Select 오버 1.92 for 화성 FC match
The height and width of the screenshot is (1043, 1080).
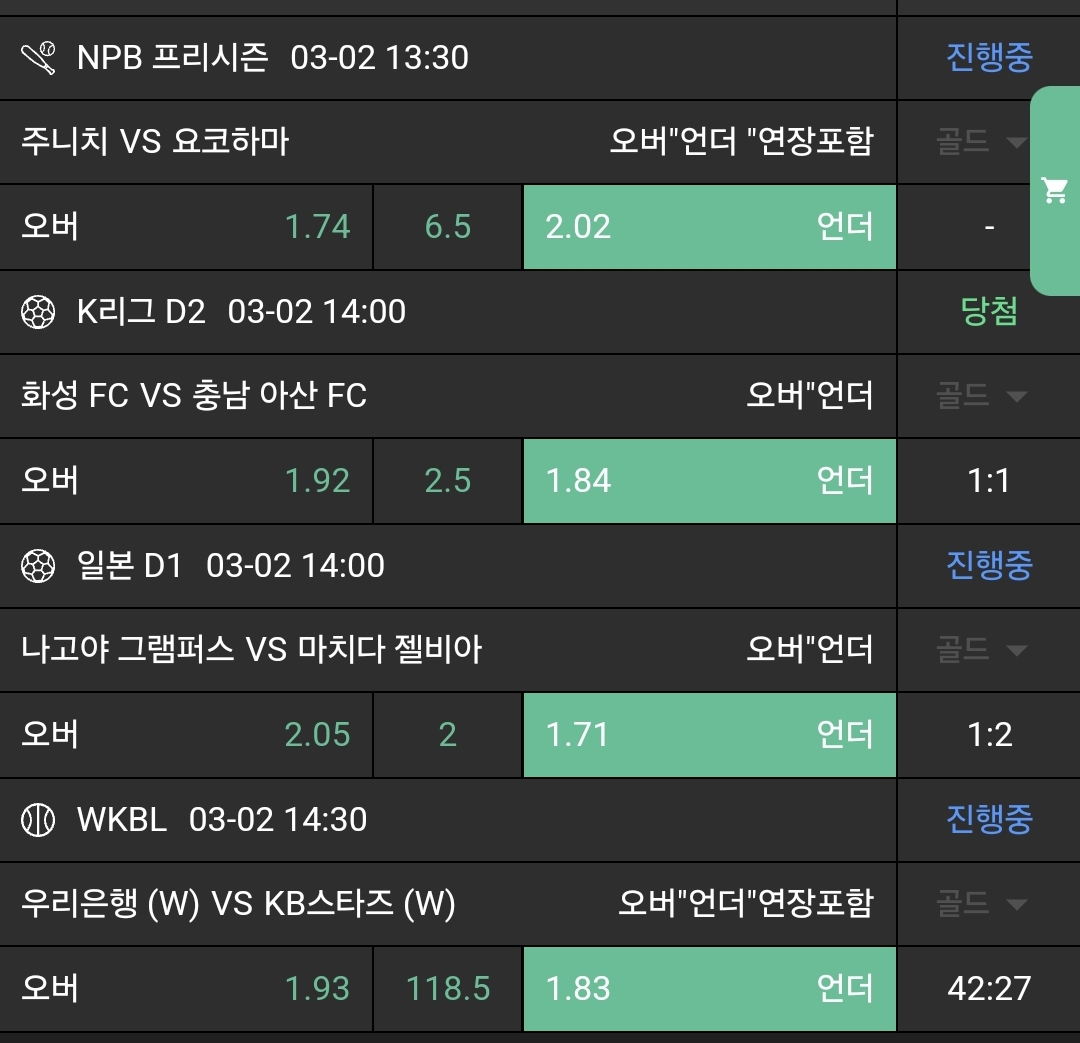[186, 481]
